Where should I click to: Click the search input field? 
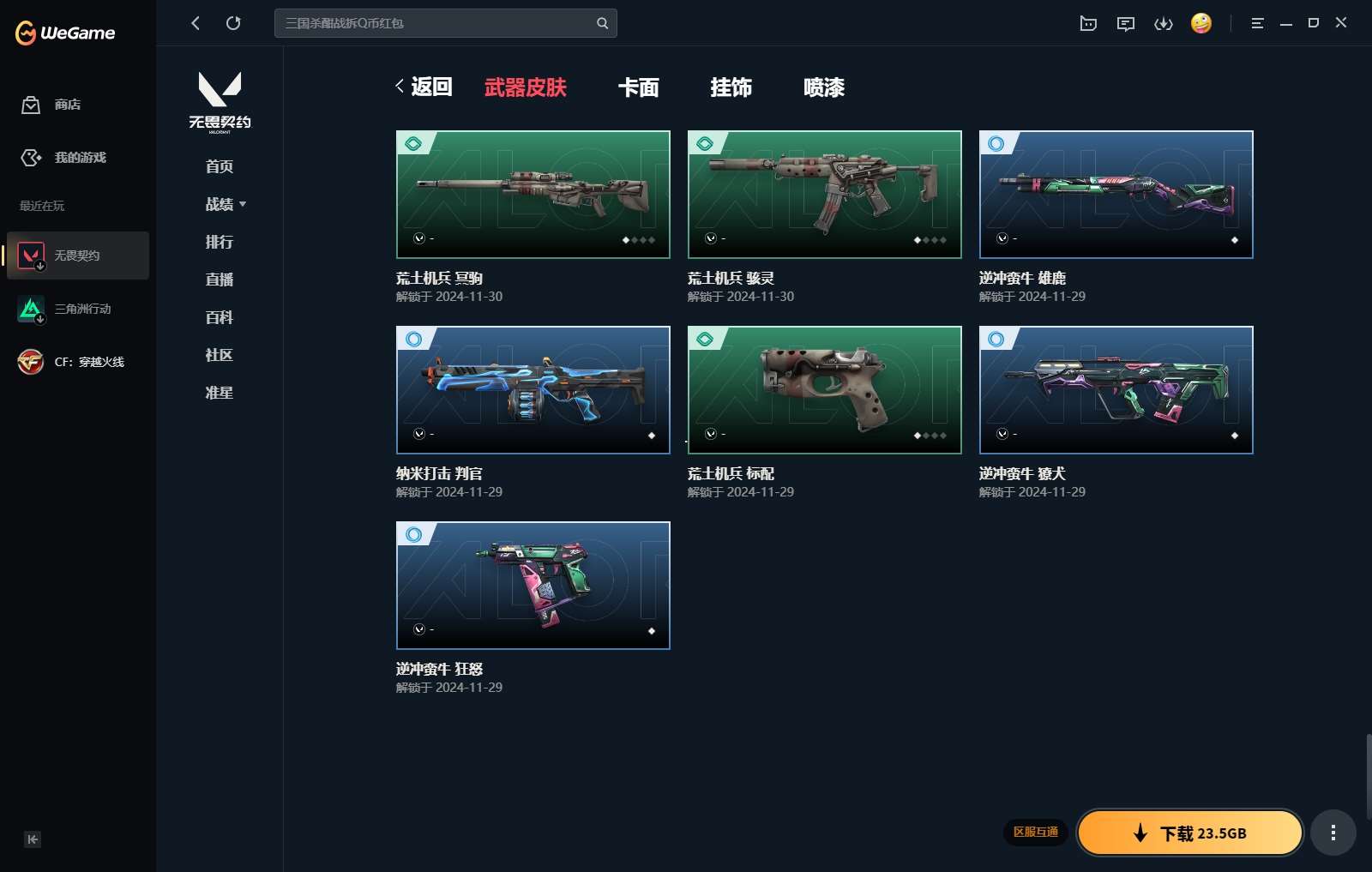[437, 23]
